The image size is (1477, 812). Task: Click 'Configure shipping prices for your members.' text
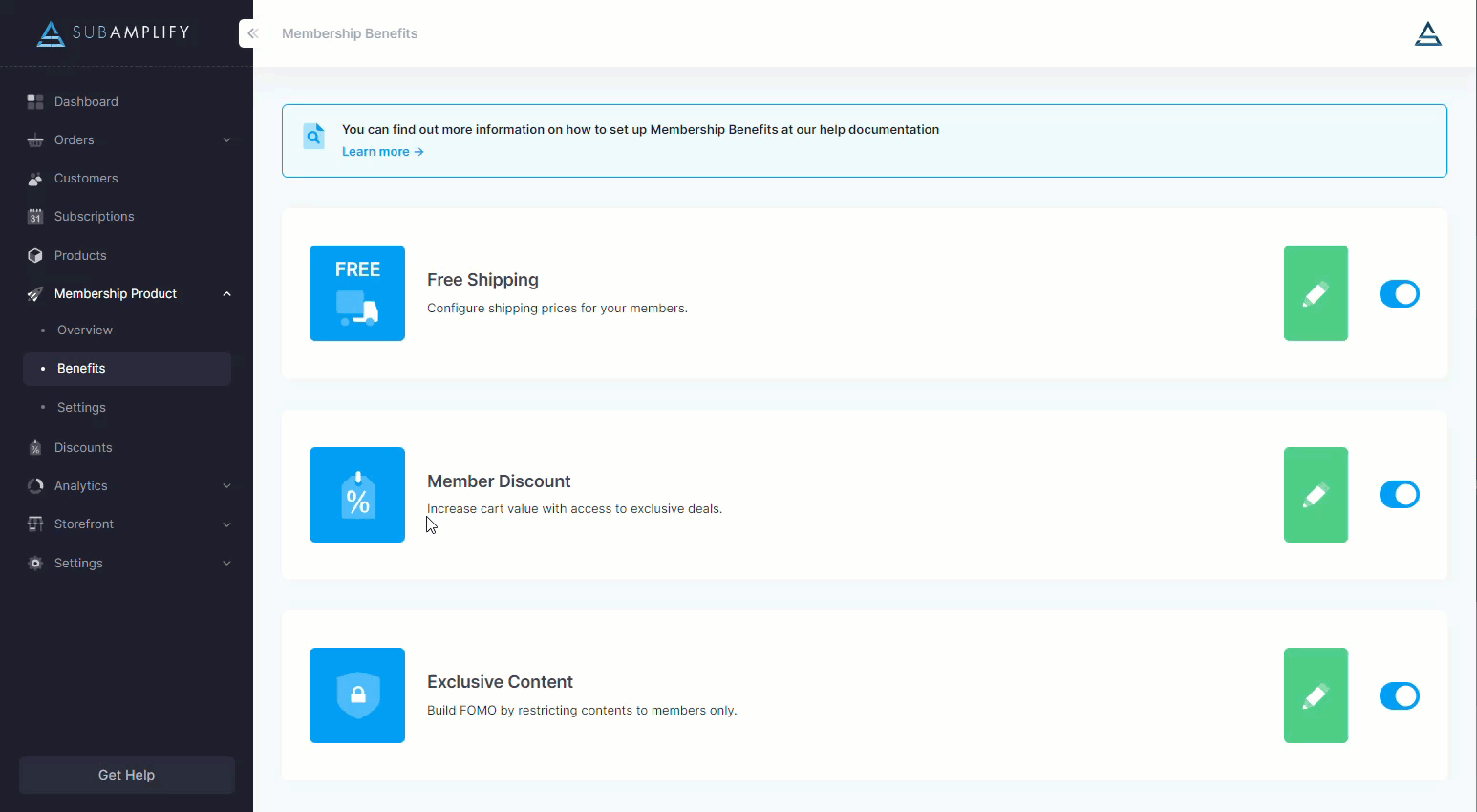(x=557, y=309)
